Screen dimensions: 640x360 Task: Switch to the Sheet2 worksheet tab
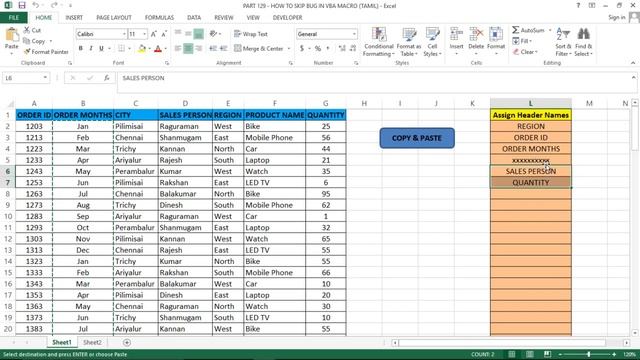point(92,342)
